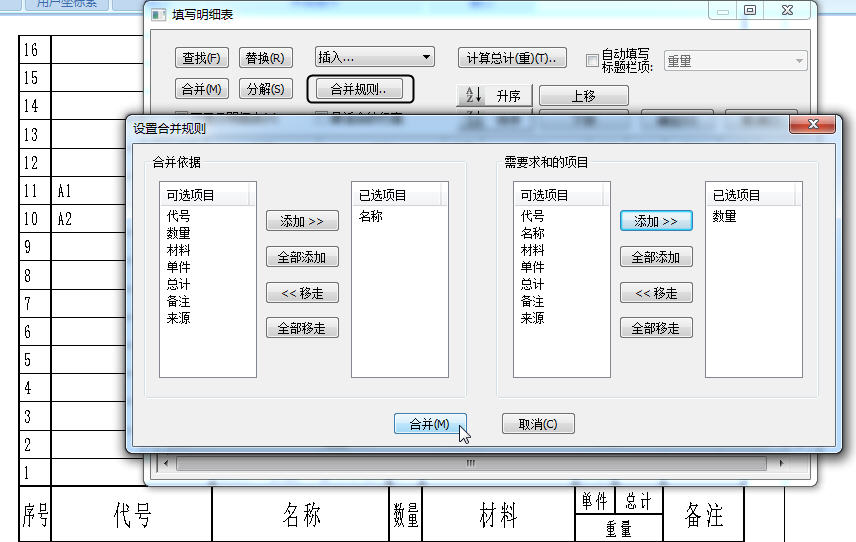
Task: Click 添加 >> in 合并依据 group
Action: (x=302, y=221)
